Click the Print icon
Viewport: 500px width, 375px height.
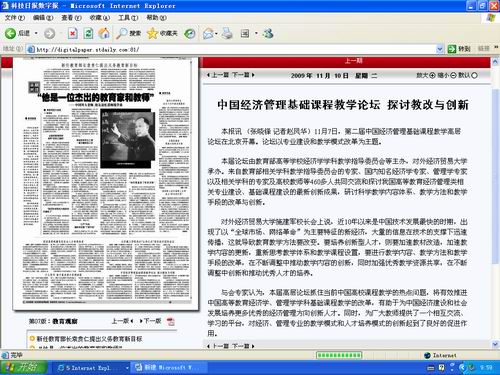pos(227,33)
